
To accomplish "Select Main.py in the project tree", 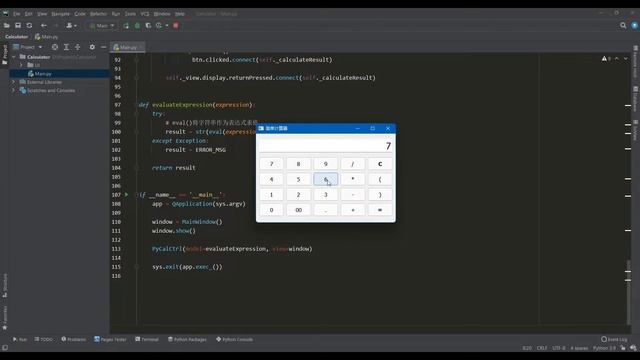I will [x=43, y=74].
